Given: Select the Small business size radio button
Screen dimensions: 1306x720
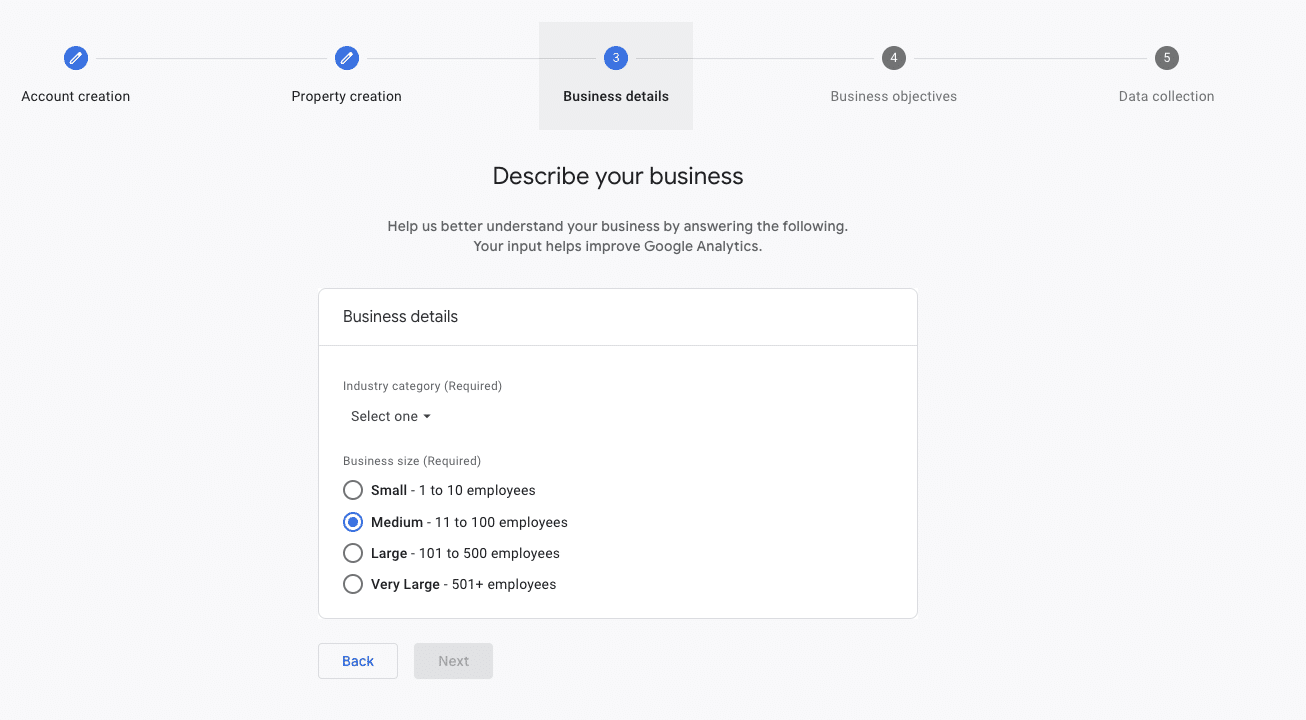Looking at the screenshot, I should (x=353, y=490).
